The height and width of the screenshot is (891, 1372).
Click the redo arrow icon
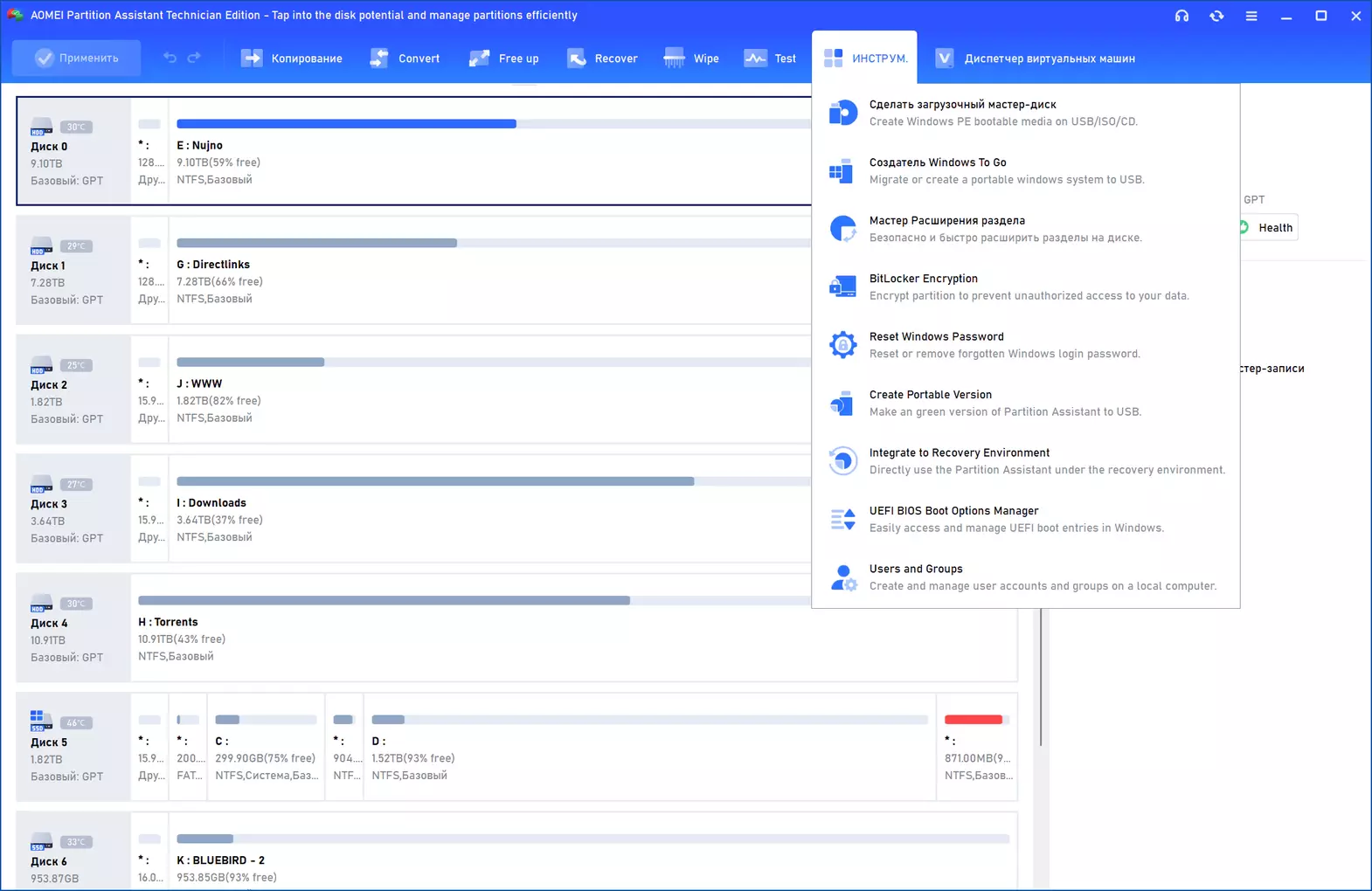[194, 58]
